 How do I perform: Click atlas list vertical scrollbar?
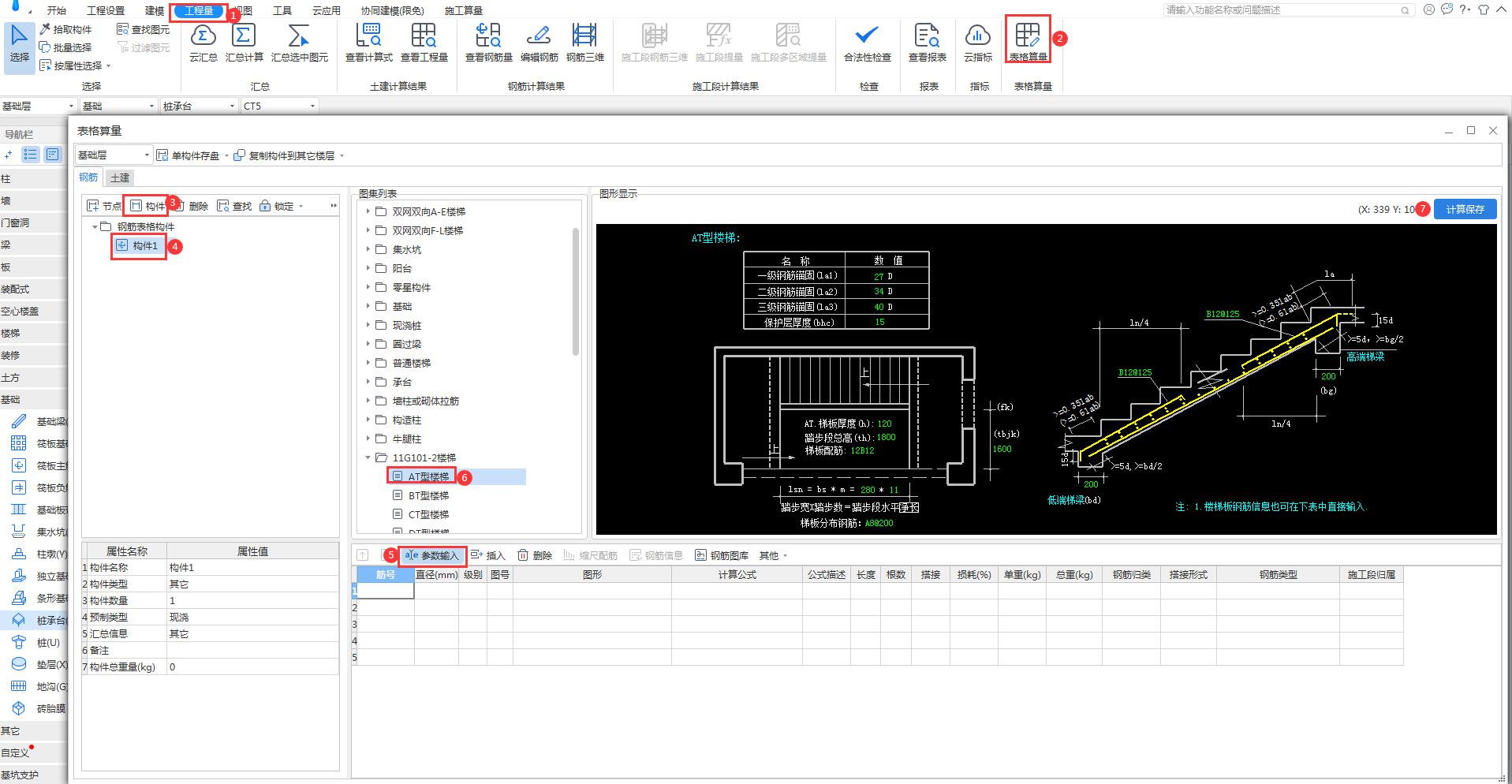[576, 292]
